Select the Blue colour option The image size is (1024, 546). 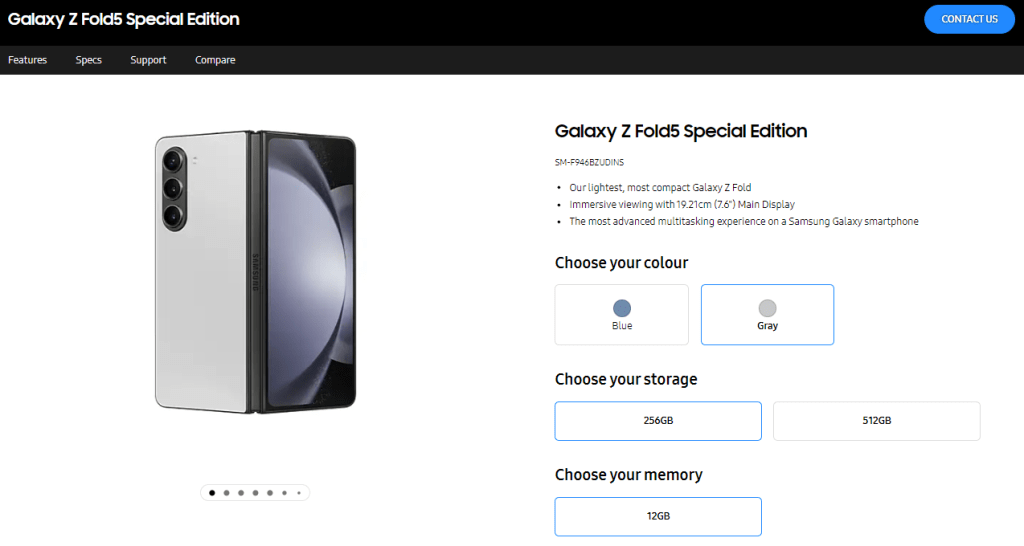[x=621, y=315]
